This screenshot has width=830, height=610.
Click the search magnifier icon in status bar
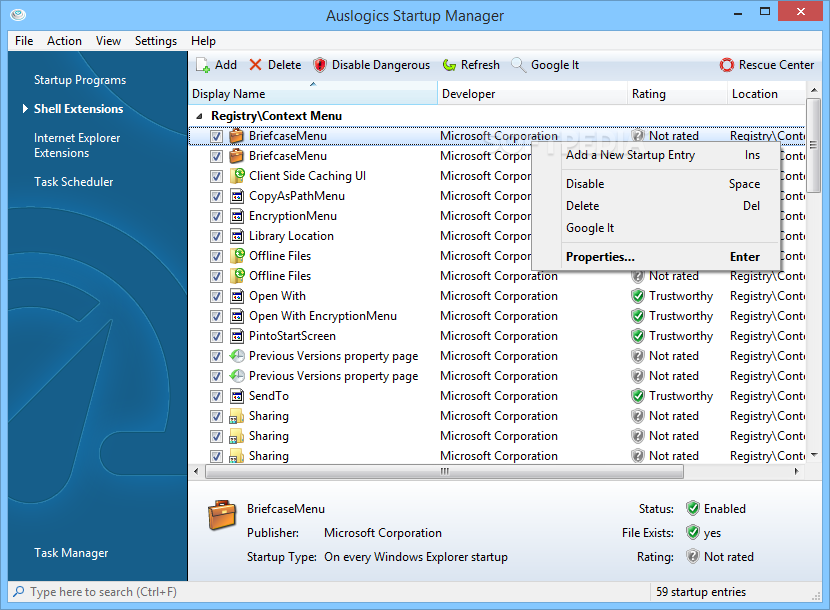coord(19,591)
